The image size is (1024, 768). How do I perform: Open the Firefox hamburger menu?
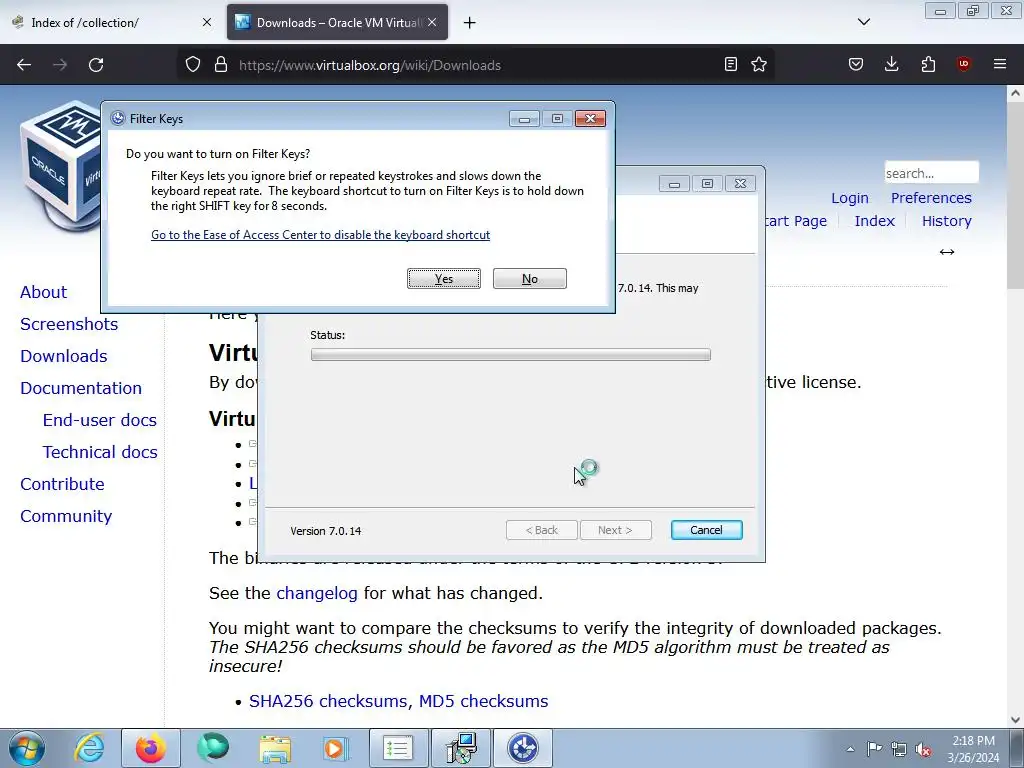1000,64
